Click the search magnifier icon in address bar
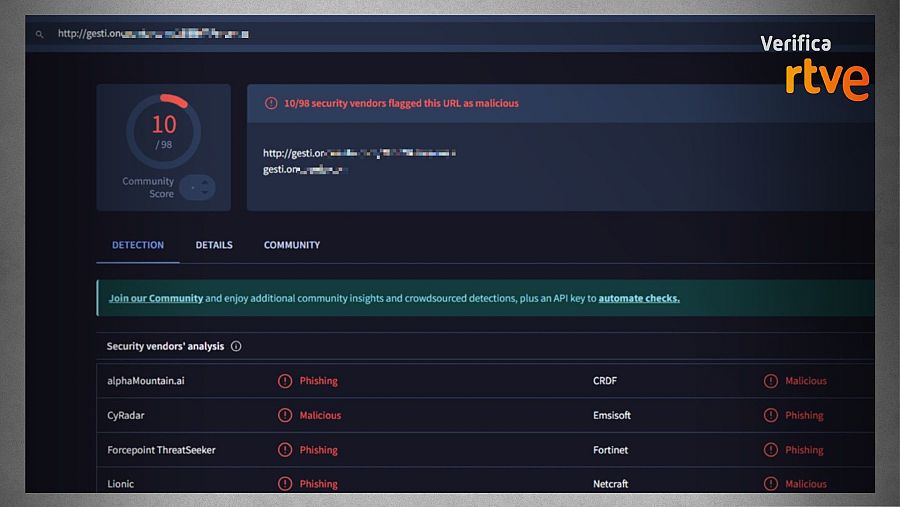Image resolution: width=900 pixels, height=507 pixels. pos(40,34)
